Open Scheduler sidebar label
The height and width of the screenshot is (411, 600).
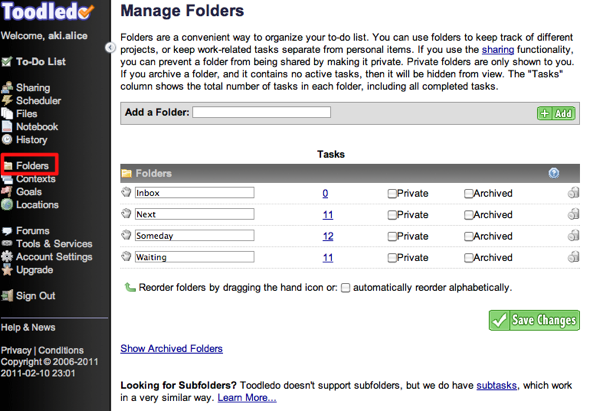[38, 101]
